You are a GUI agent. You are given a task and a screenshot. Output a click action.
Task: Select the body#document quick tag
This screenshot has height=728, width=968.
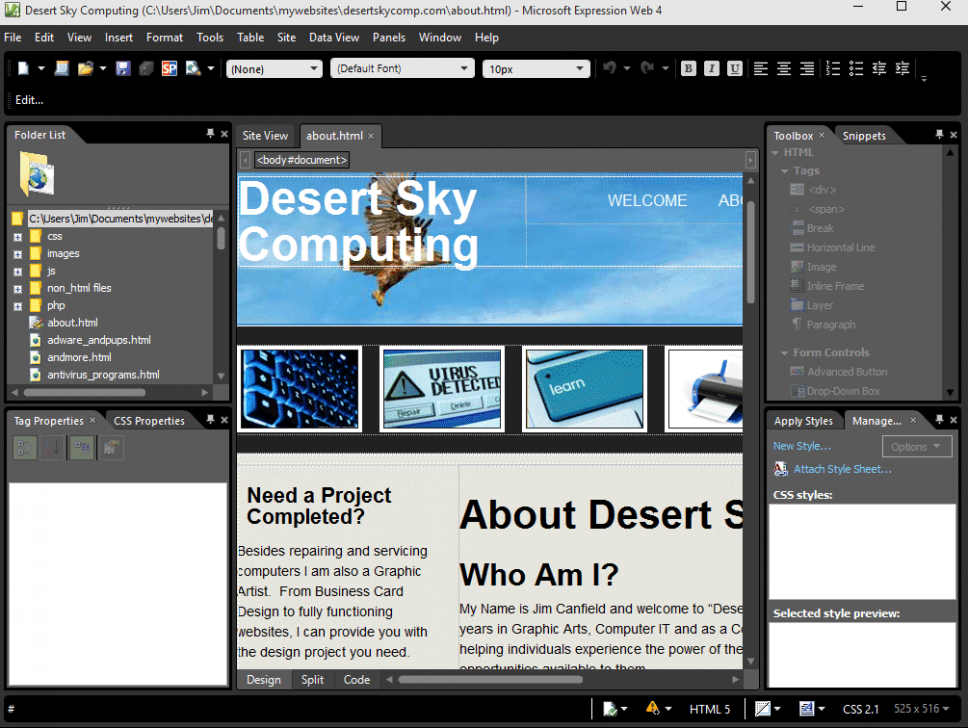click(x=302, y=160)
